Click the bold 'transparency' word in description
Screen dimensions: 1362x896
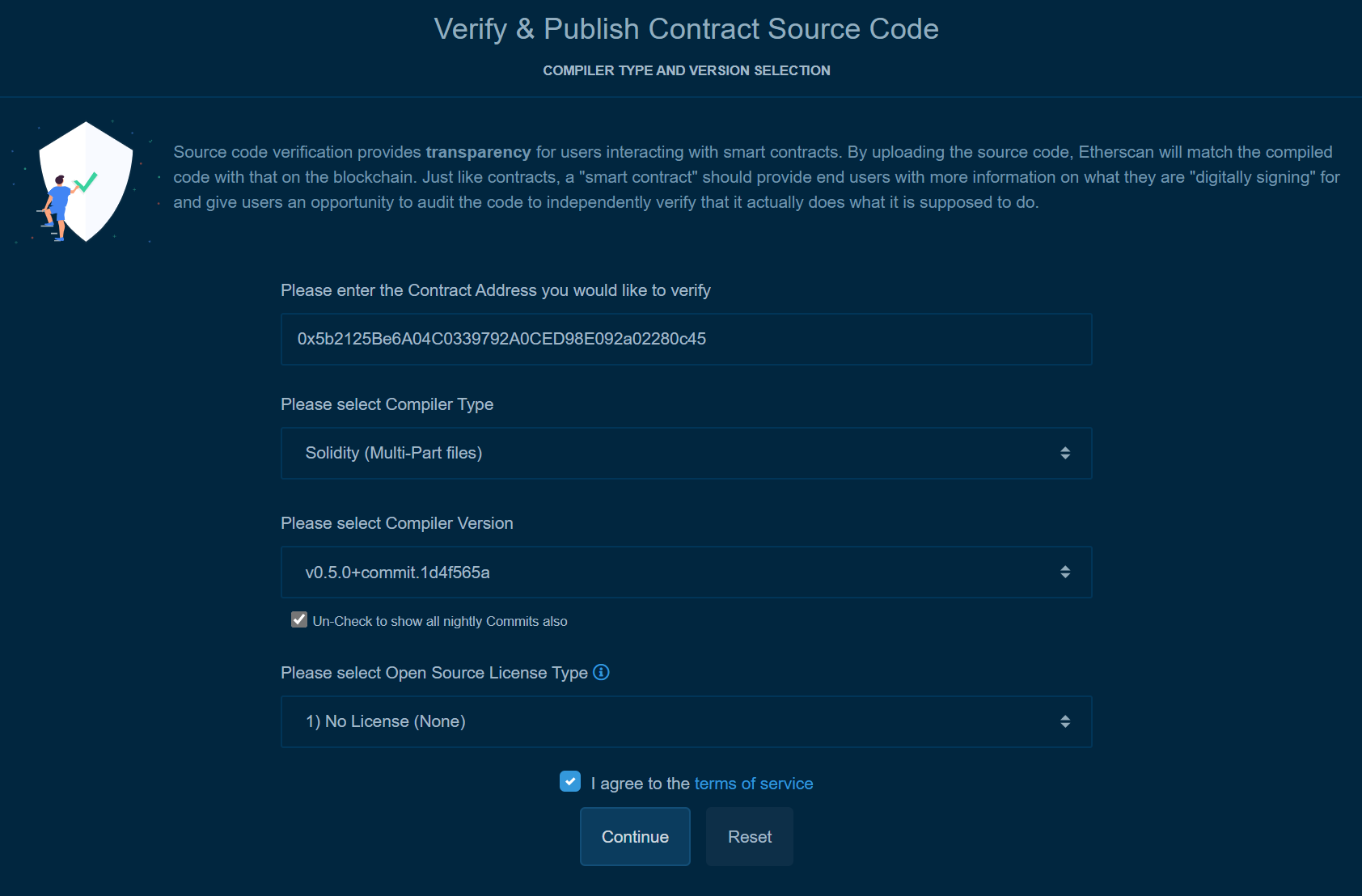coord(479,152)
